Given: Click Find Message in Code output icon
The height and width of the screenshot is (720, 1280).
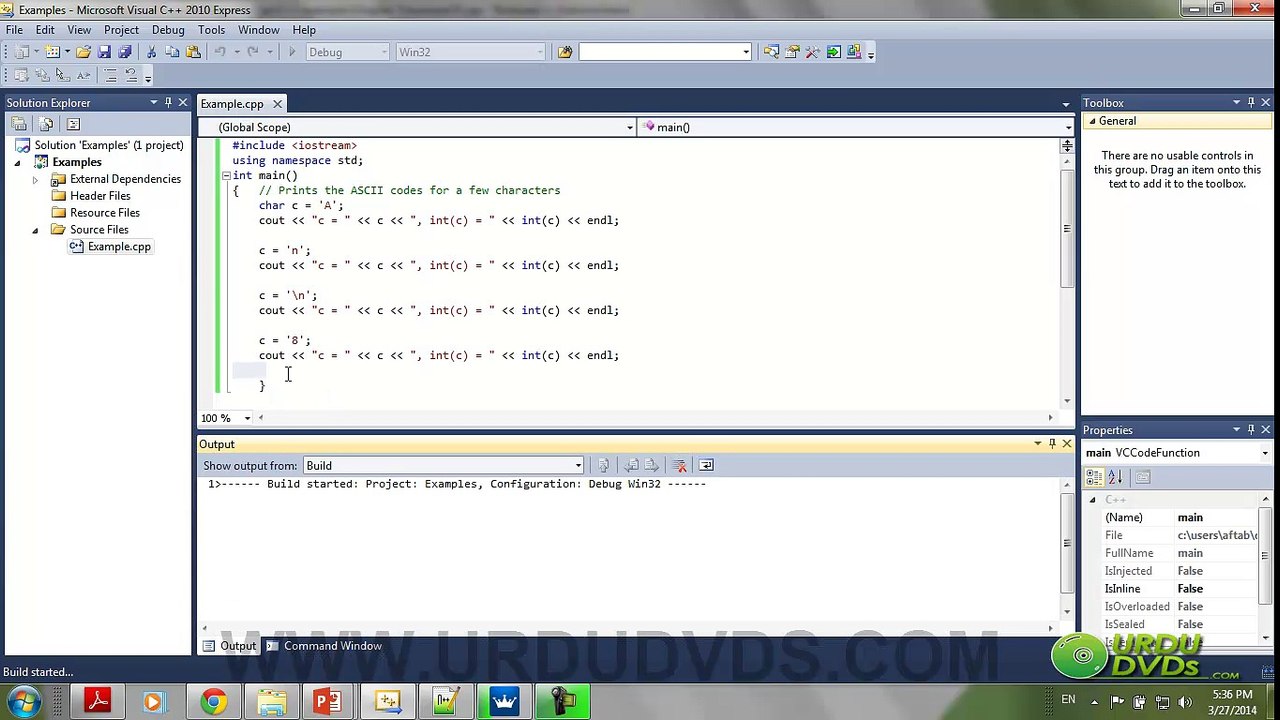Looking at the screenshot, I should coord(603,465).
